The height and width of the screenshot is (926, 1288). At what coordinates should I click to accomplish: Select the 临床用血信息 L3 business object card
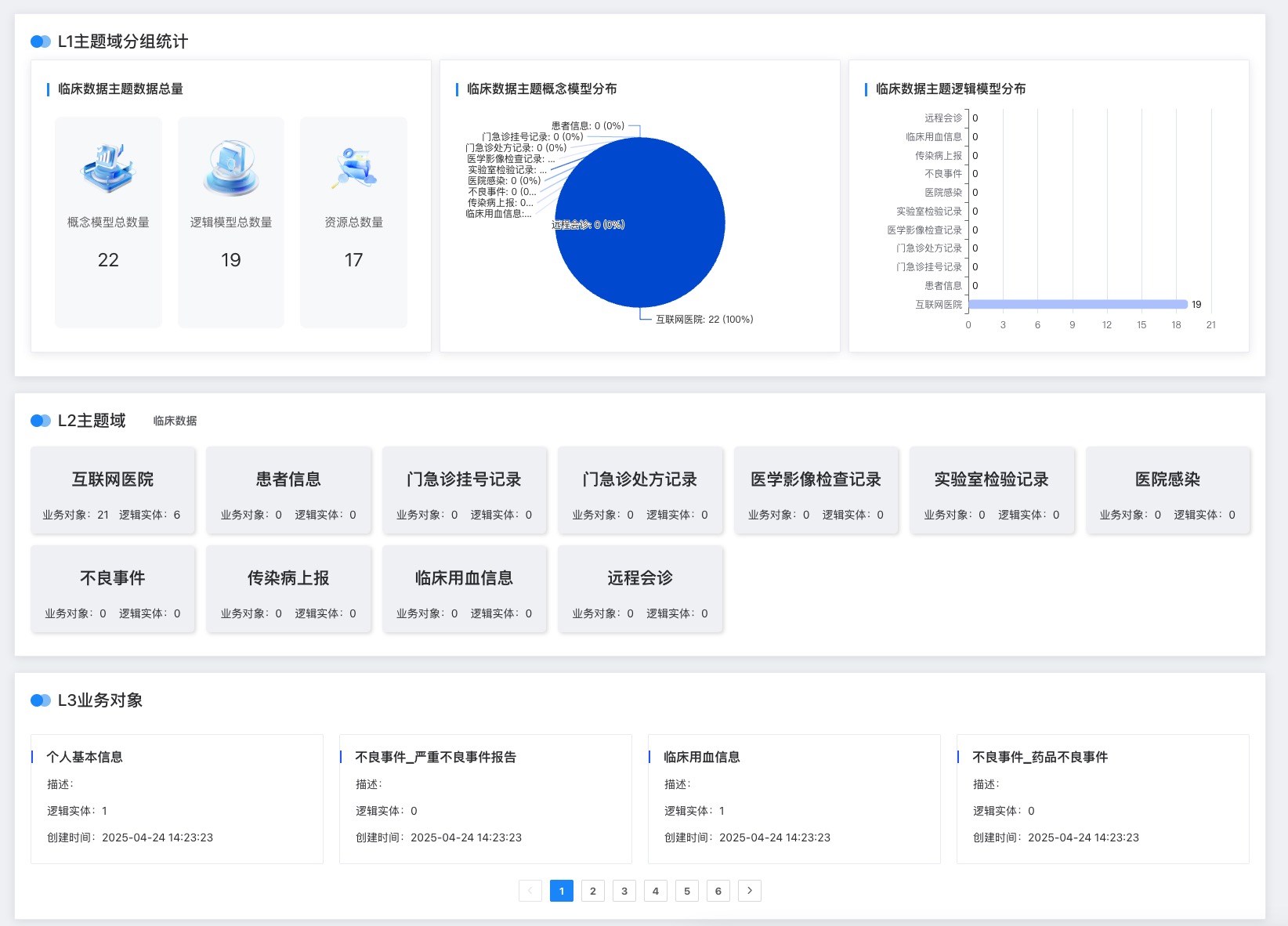click(x=794, y=799)
